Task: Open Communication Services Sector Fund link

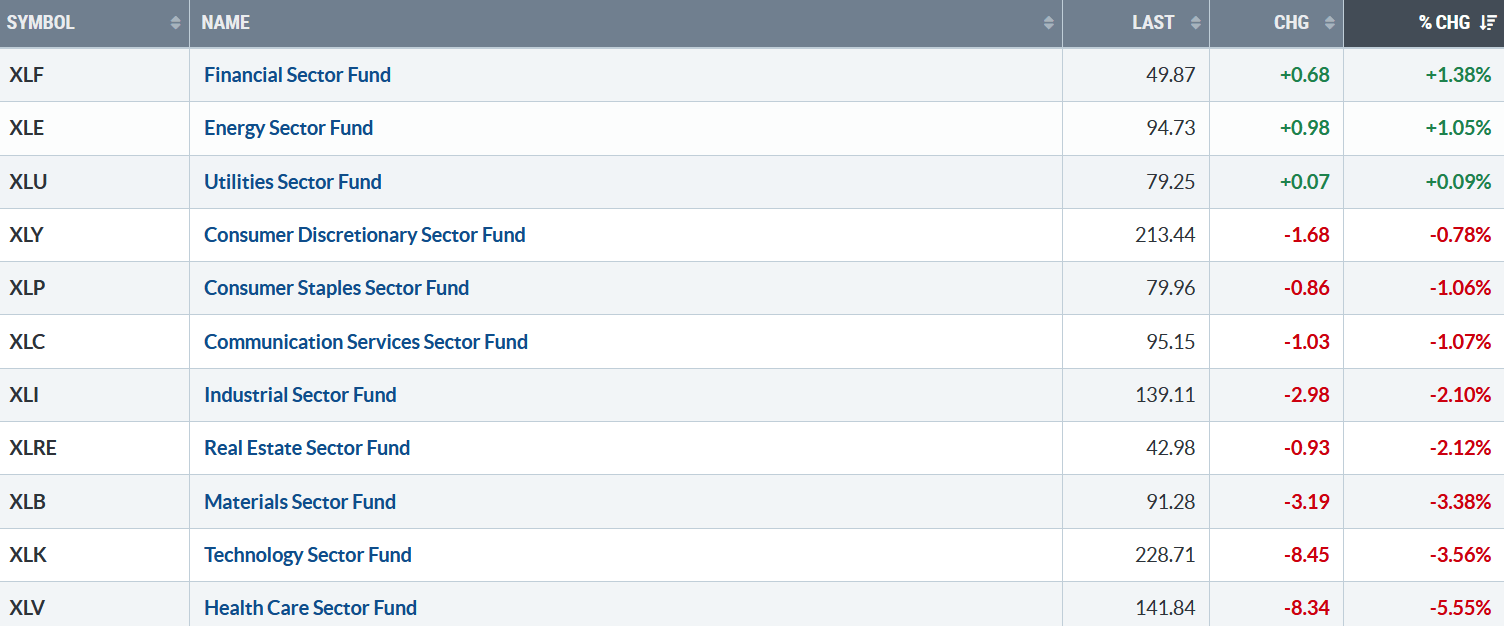Action: click(x=366, y=342)
